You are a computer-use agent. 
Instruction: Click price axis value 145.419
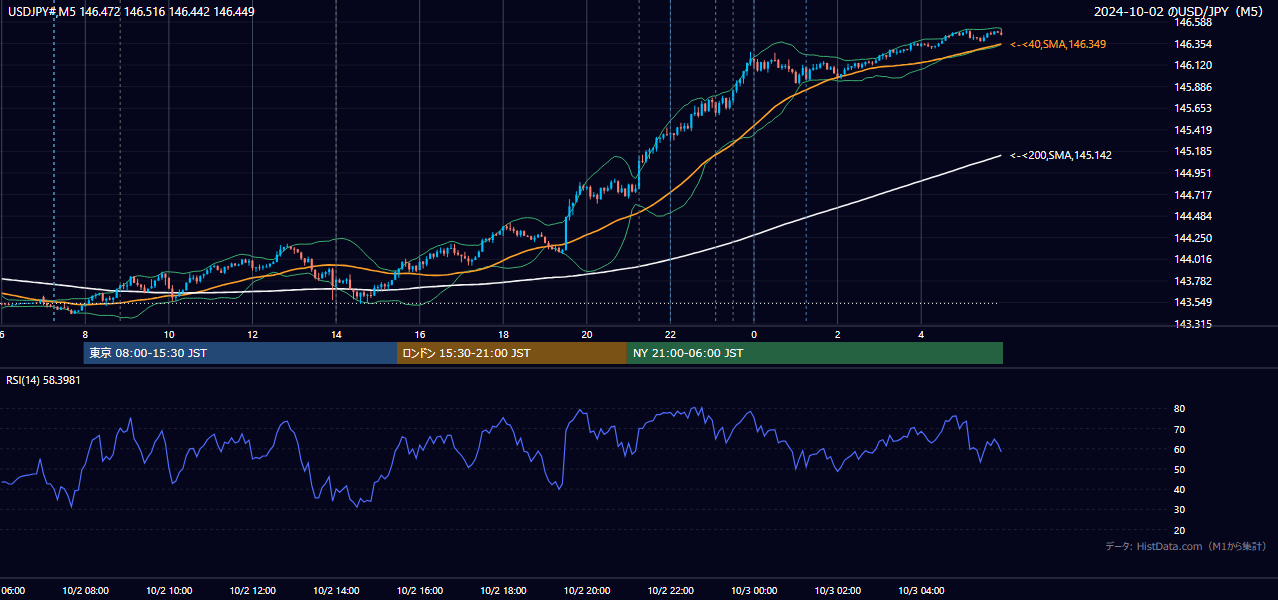[x=1193, y=130]
